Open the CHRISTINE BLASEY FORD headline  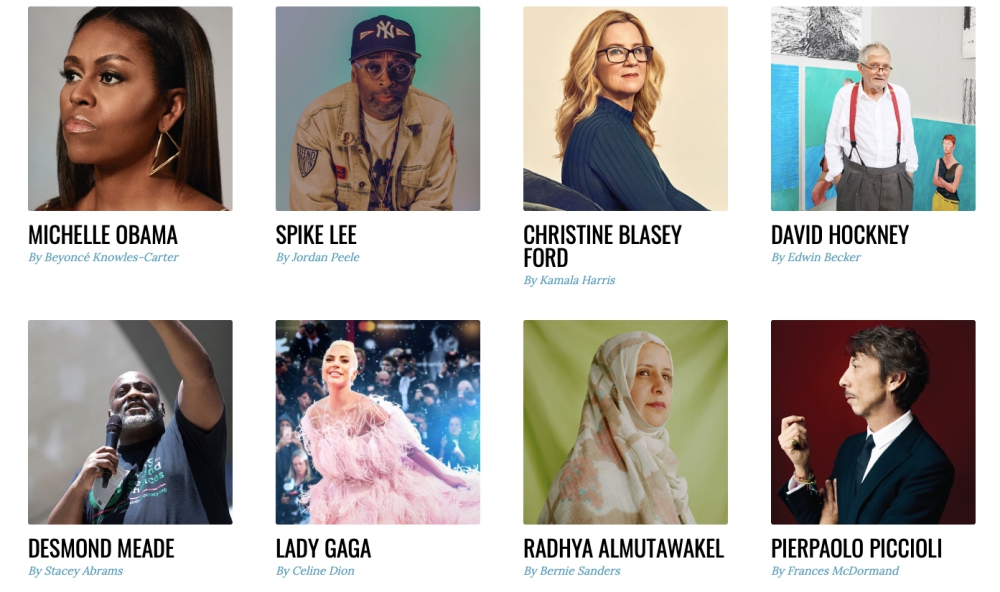[603, 246]
